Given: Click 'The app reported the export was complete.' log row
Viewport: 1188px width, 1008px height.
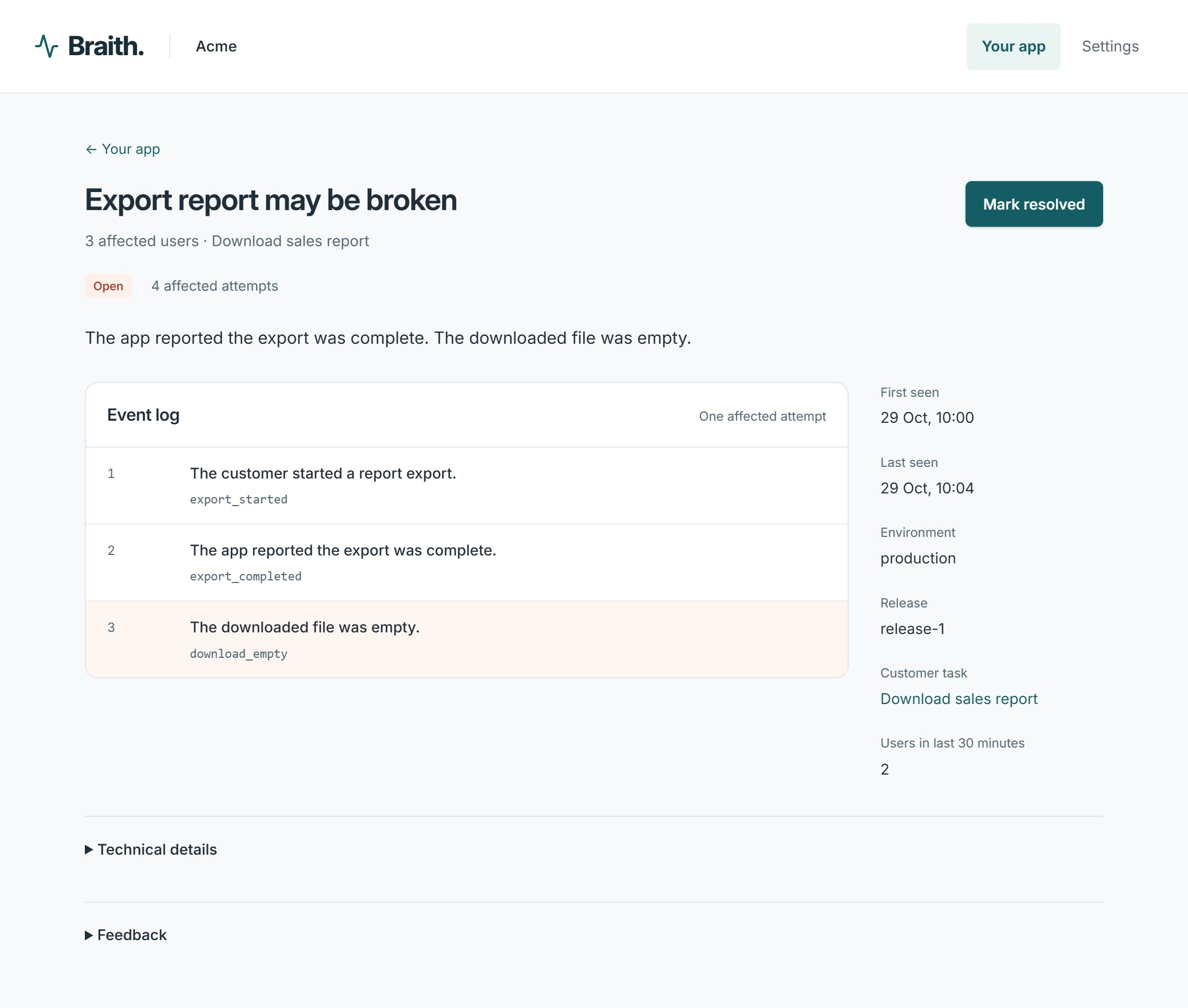Looking at the screenshot, I should [x=466, y=562].
